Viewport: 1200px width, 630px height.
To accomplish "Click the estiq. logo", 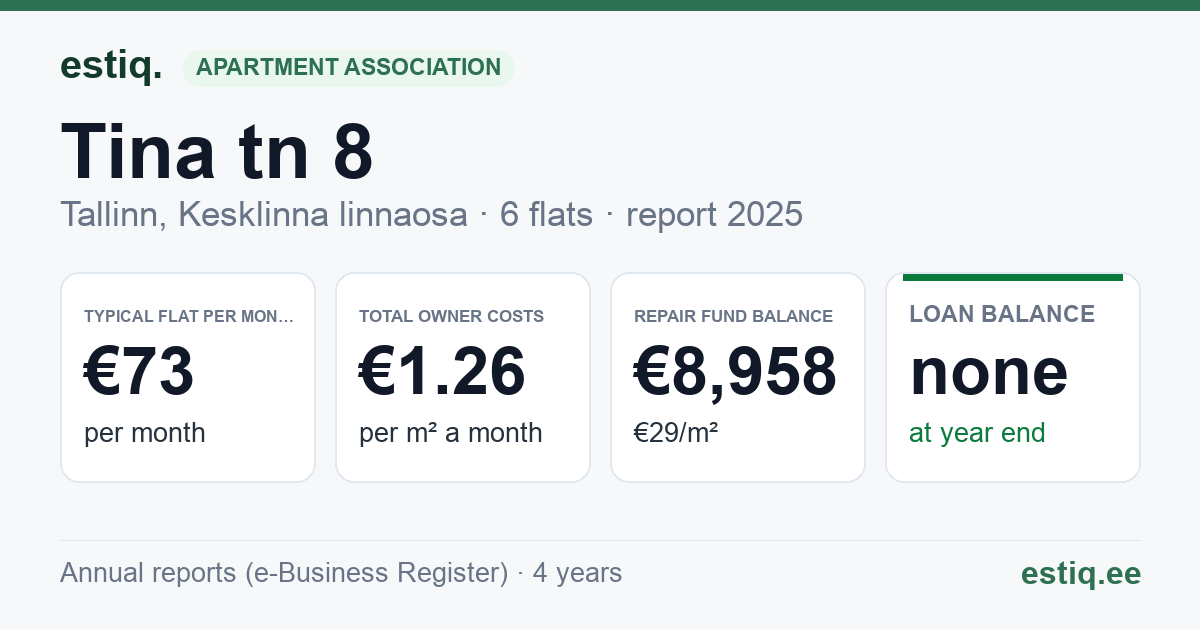I will point(111,66).
